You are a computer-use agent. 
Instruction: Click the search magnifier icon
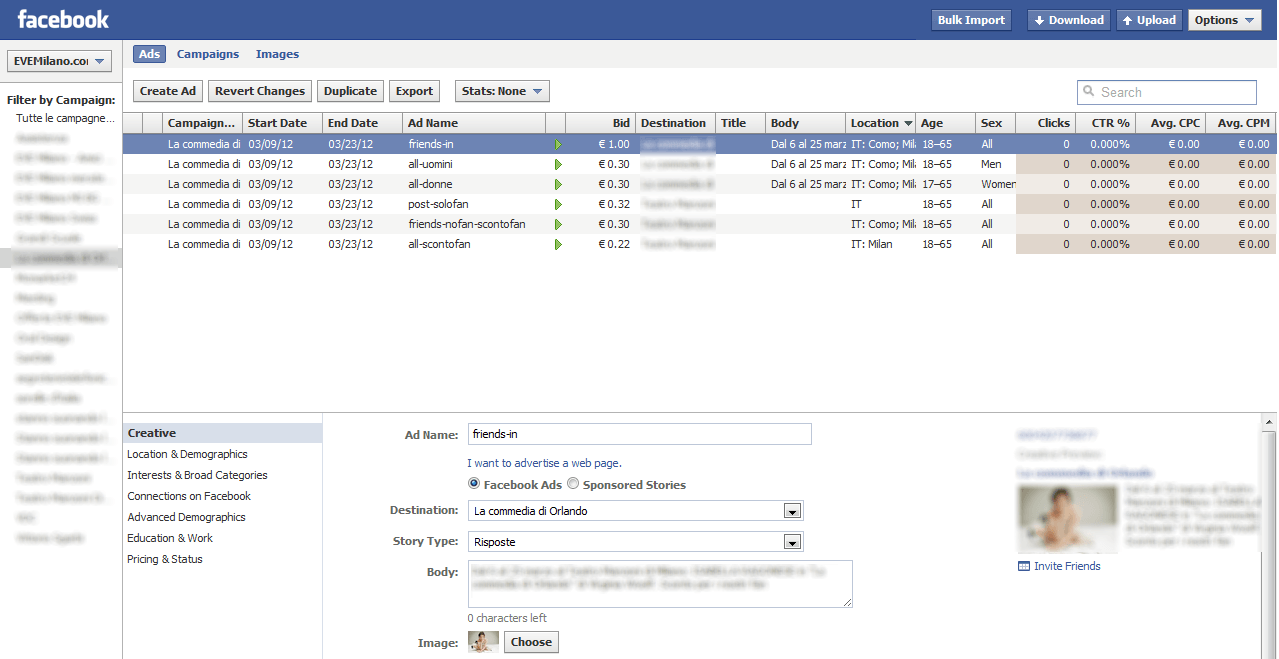tap(1089, 92)
